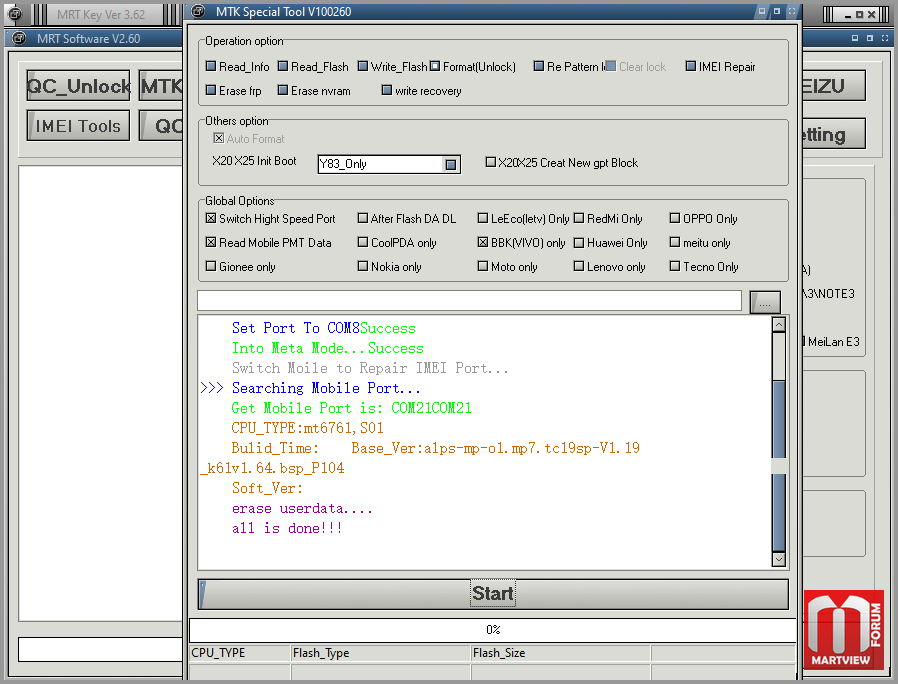Click the file path input field

tap(469, 301)
